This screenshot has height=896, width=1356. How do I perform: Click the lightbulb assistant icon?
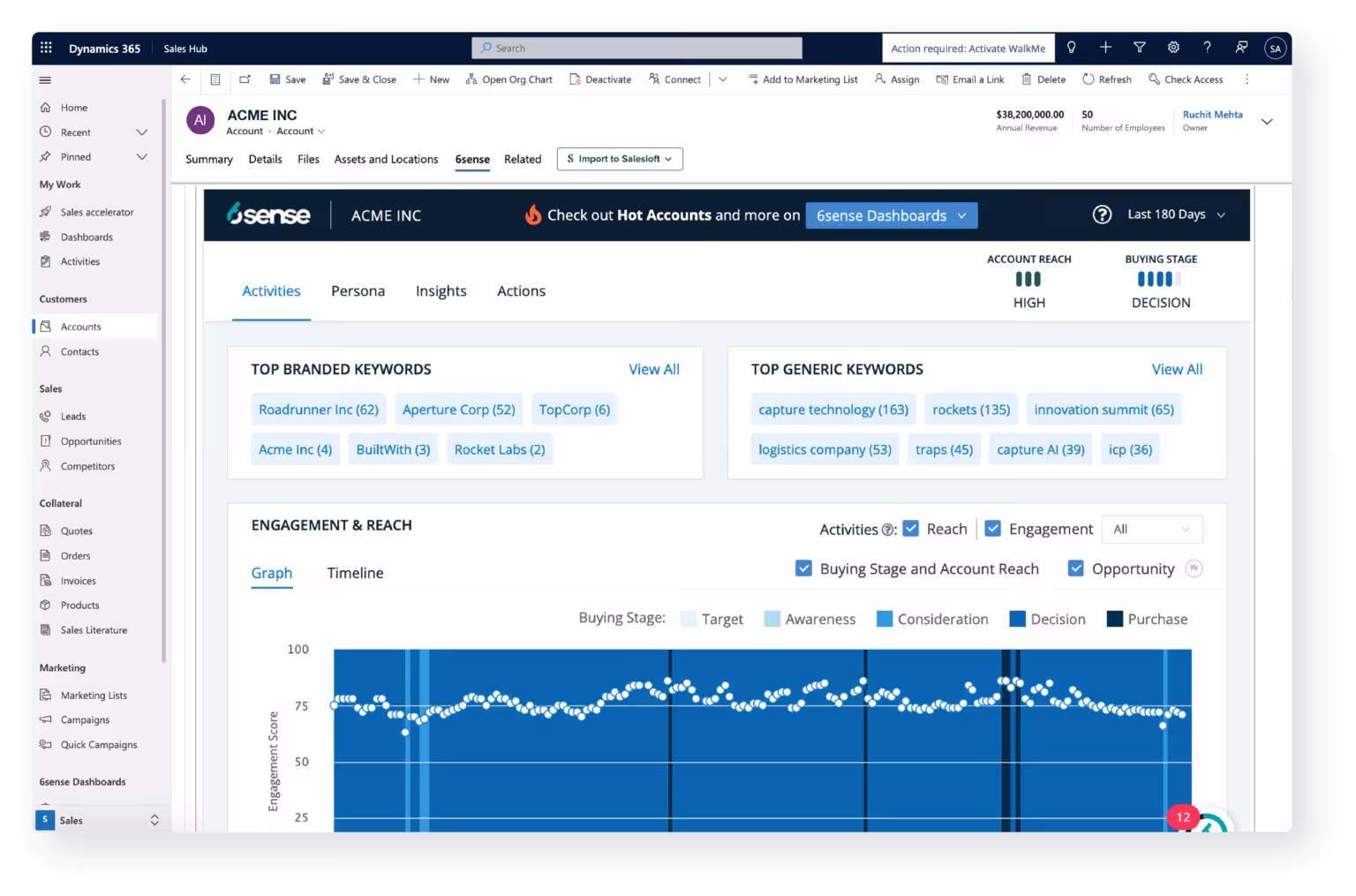(1072, 48)
